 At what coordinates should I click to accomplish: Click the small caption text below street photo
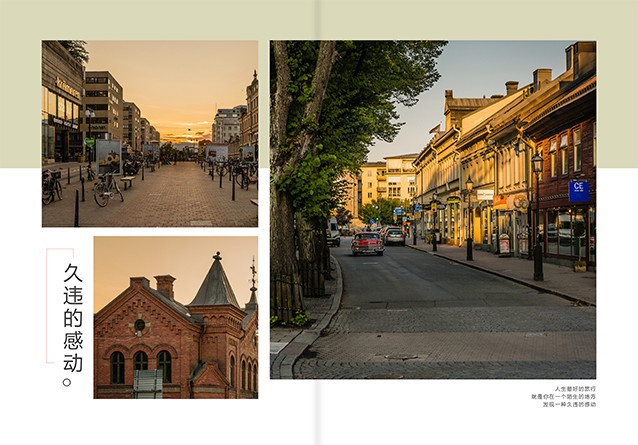pos(562,396)
